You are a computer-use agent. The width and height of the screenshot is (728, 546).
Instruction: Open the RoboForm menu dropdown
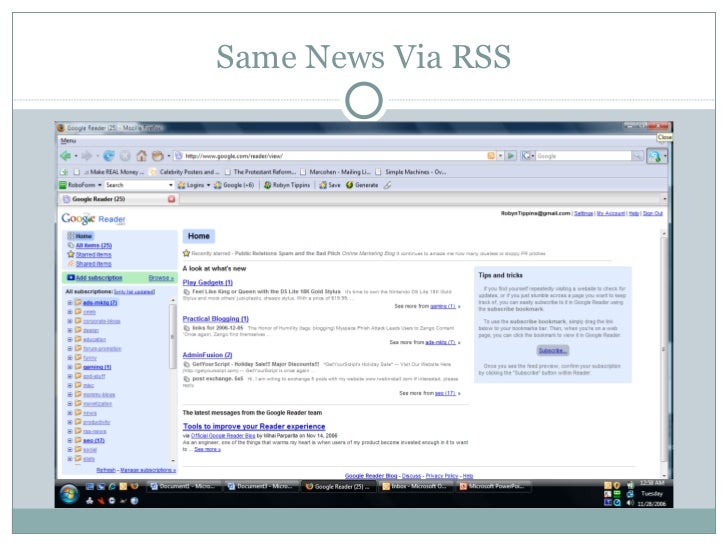tap(99, 185)
